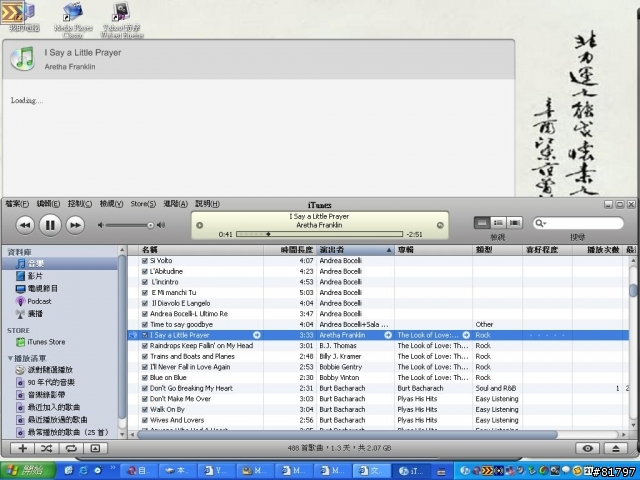Sort by the 時間長度 column header
Viewport: 640px width, 480px height.
coord(290,250)
